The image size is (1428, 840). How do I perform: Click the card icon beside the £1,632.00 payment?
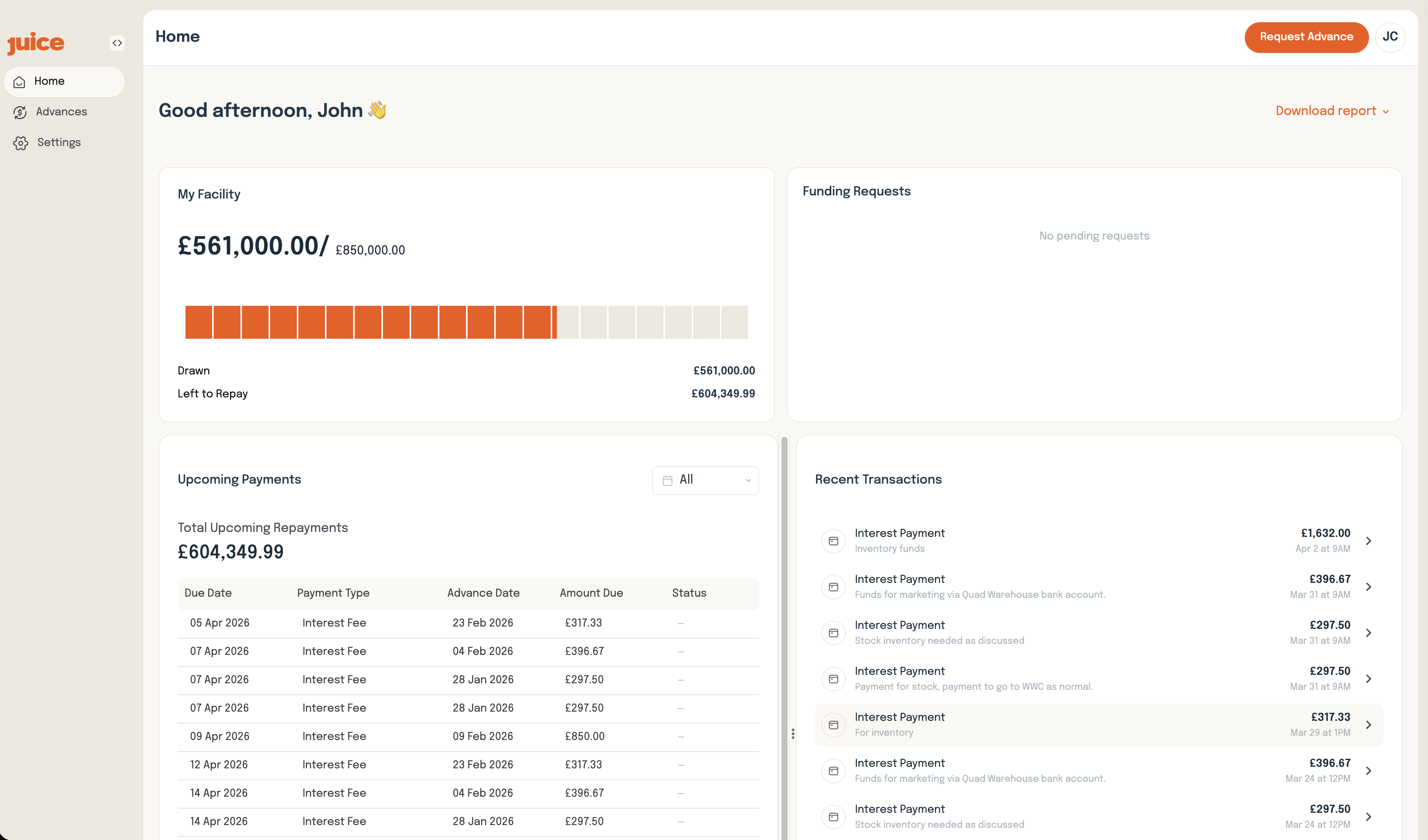coord(833,541)
